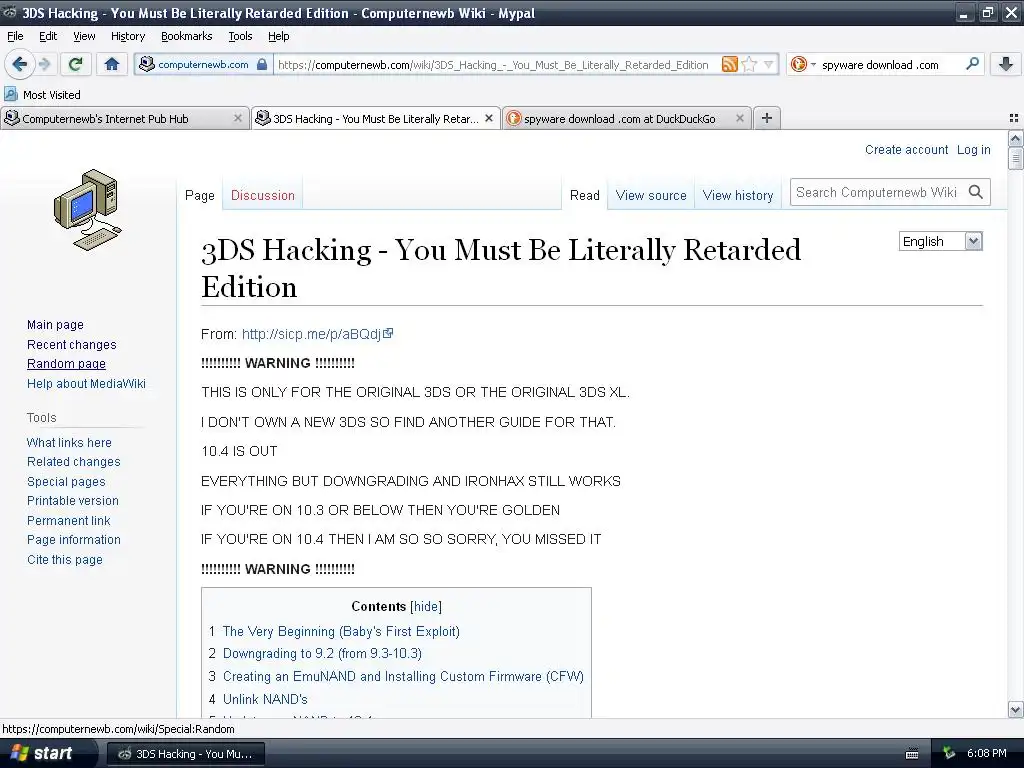Switch to spyware download DuckDuckGo tab
Screen dimensions: 1024x768
coord(627,118)
